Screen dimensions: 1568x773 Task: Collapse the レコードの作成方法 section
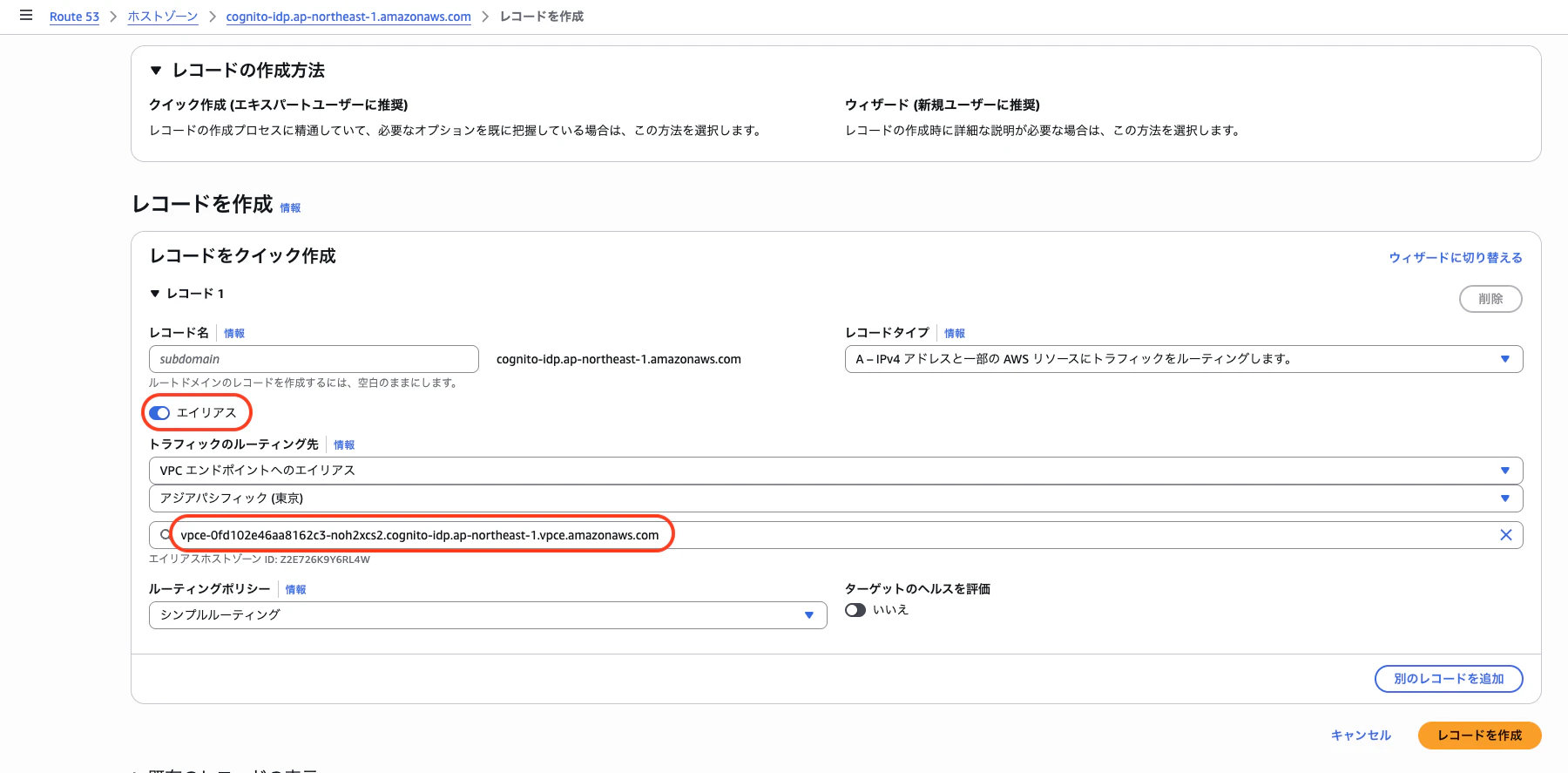[x=156, y=71]
